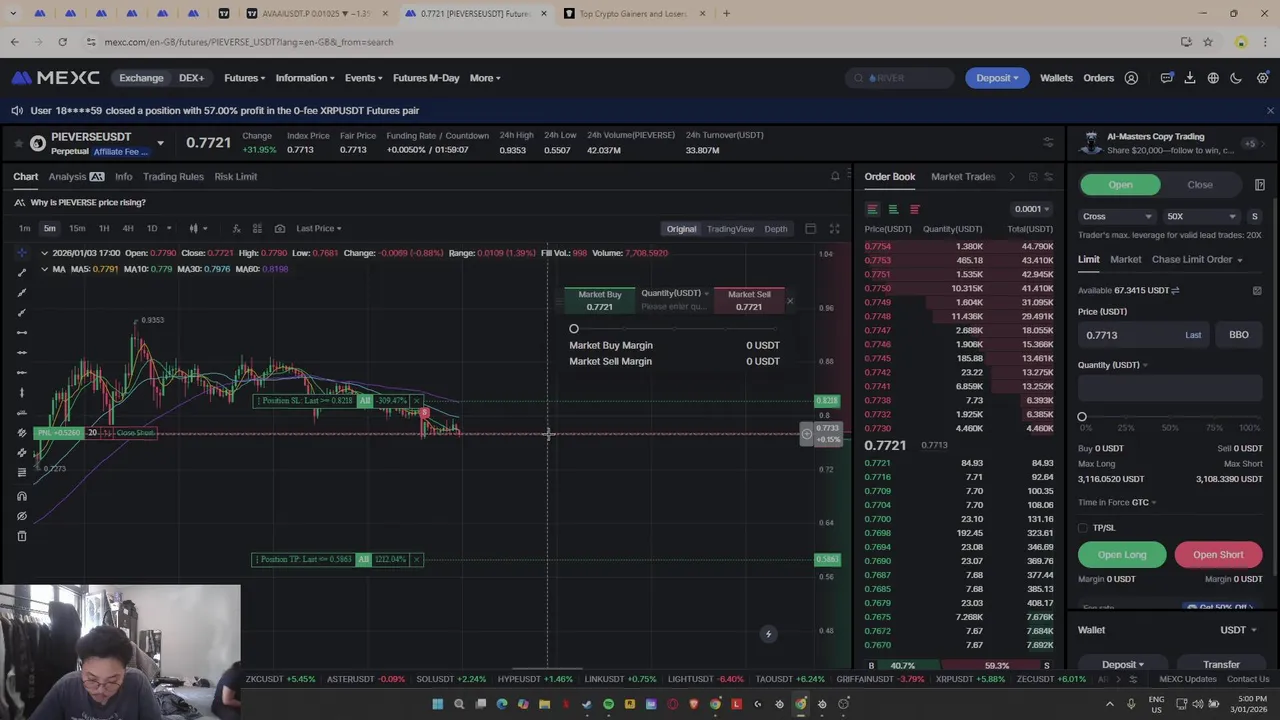This screenshot has width=1280, height=720.
Task: Open the Last Price dropdown
Action: click(318, 229)
